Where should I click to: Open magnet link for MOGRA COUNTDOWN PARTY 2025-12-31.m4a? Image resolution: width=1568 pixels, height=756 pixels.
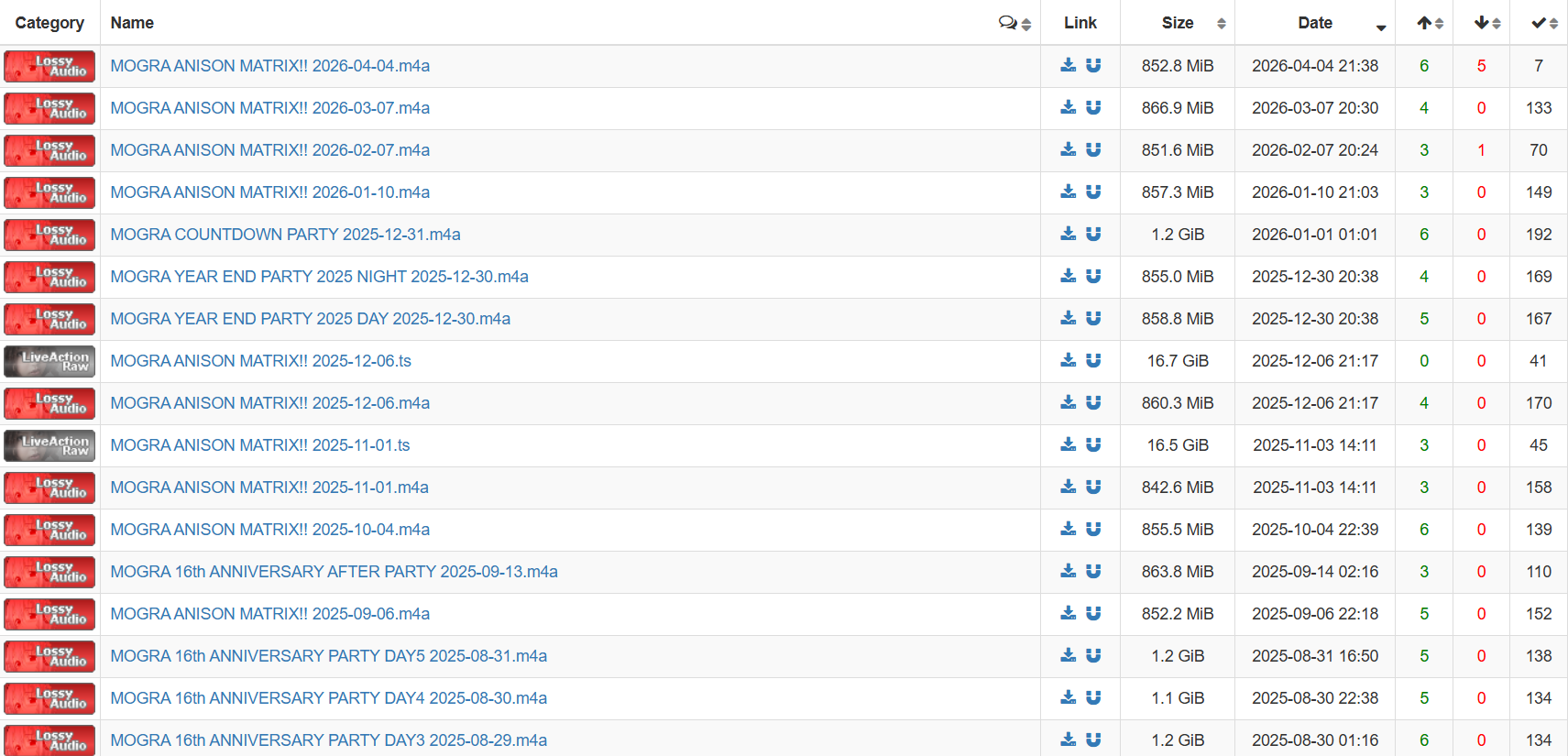(1093, 234)
